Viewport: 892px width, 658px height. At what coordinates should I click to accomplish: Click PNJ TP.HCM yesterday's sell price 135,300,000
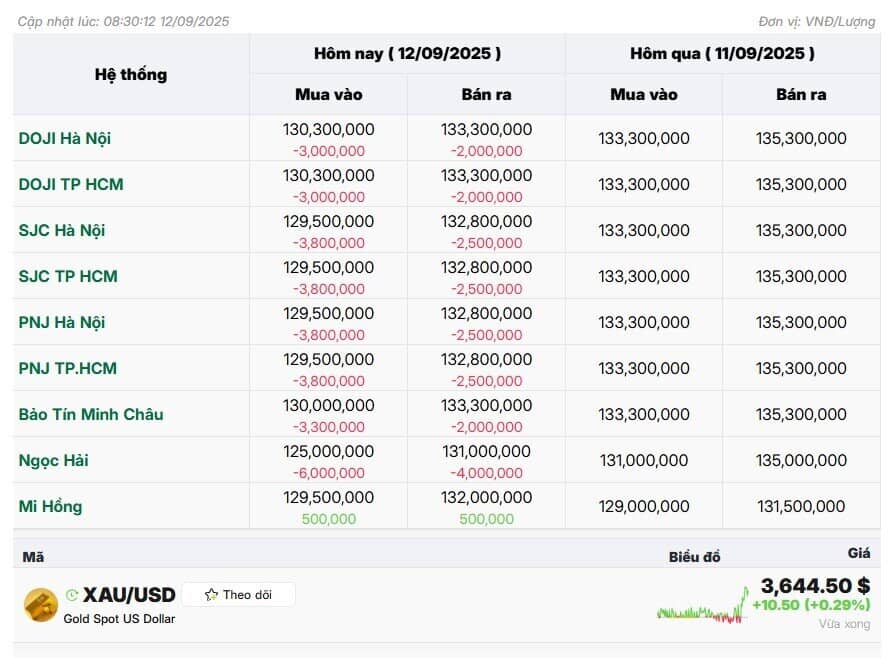tap(801, 369)
